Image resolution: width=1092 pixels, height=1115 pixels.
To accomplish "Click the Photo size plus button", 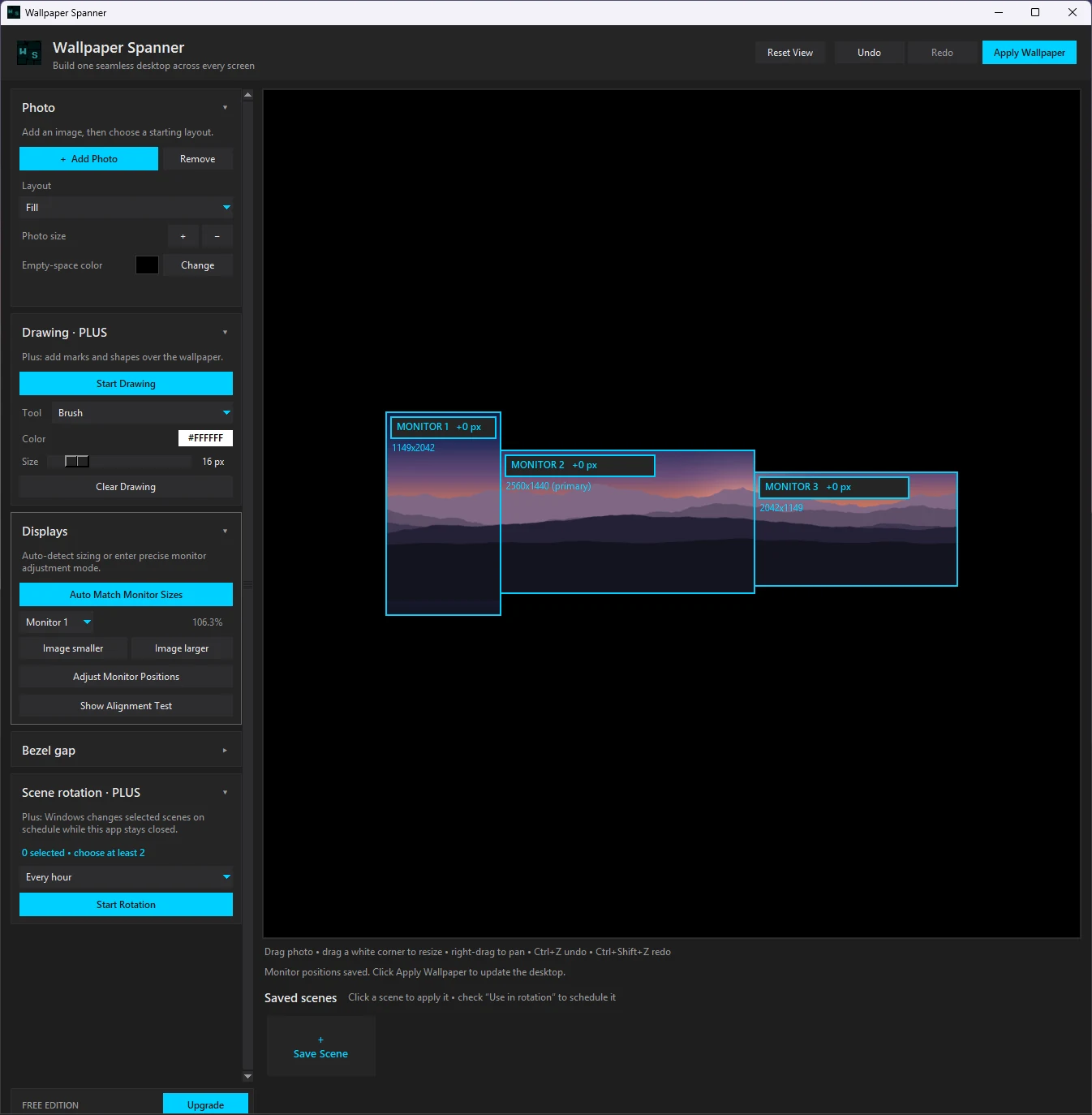I will point(183,236).
